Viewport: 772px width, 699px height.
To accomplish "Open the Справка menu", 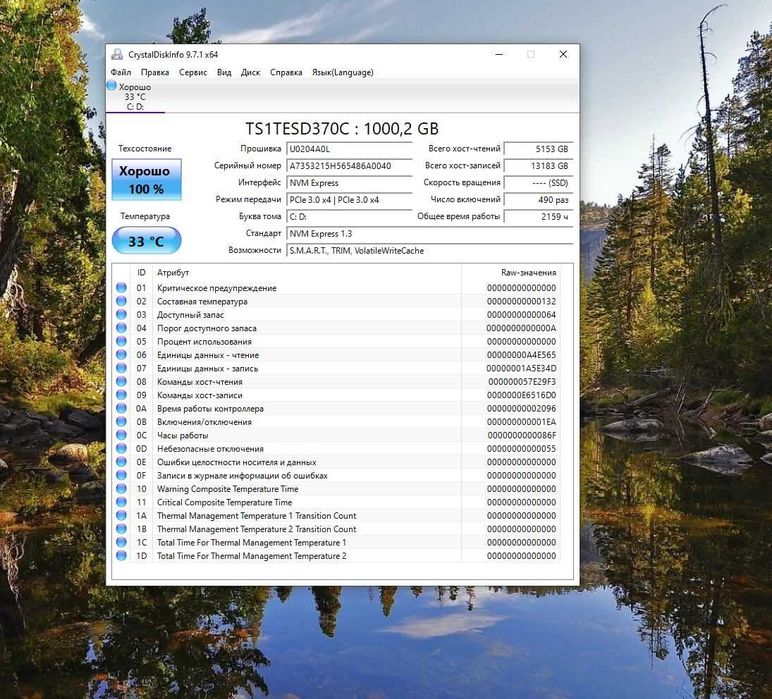I will pyautogui.click(x=286, y=72).
